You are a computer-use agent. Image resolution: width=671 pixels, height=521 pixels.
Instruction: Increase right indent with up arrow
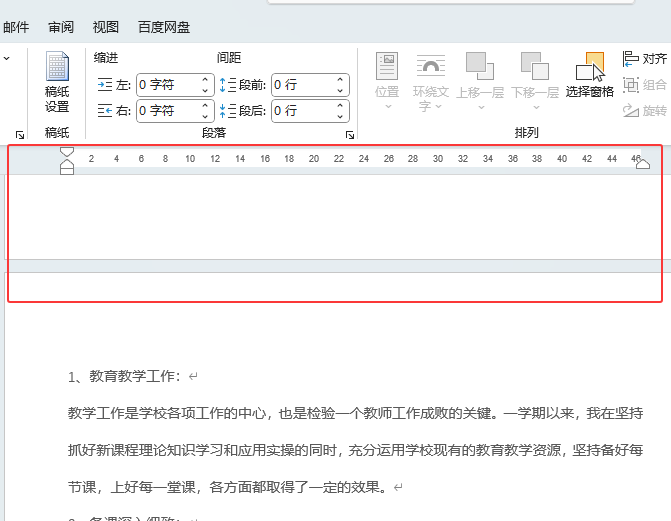pos(205,106)
